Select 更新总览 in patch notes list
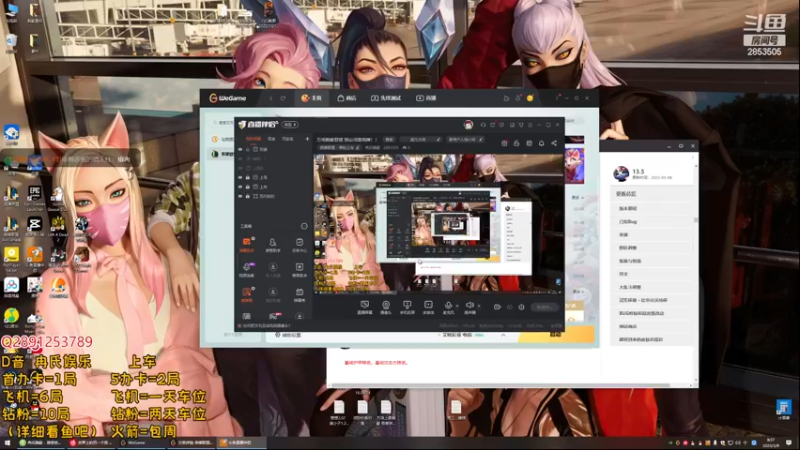The width and height of the screenshot is (800, 450). [626, 194]
